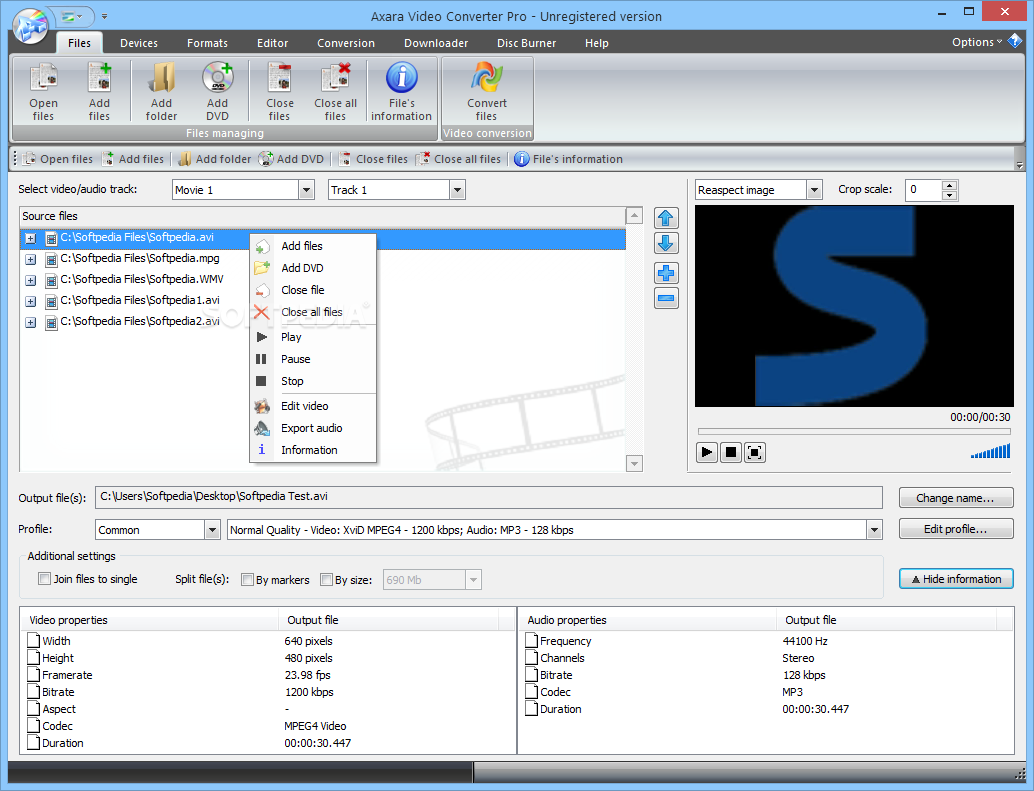Viewport: 1034px width, 791px height.
Task: Click the blue plus add button
Action: 666,272
